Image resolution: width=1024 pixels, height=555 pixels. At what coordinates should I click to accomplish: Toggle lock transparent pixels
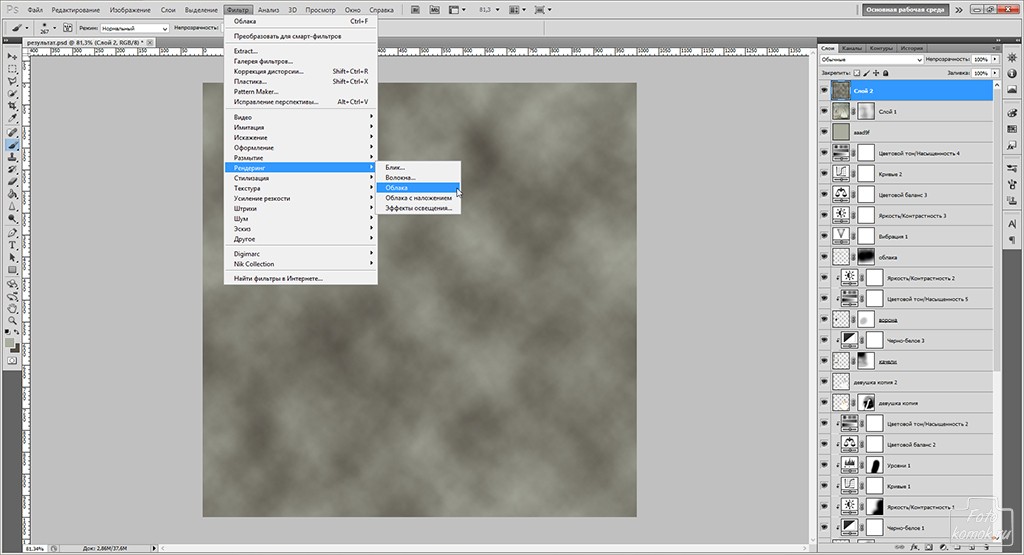coord(857,73)
